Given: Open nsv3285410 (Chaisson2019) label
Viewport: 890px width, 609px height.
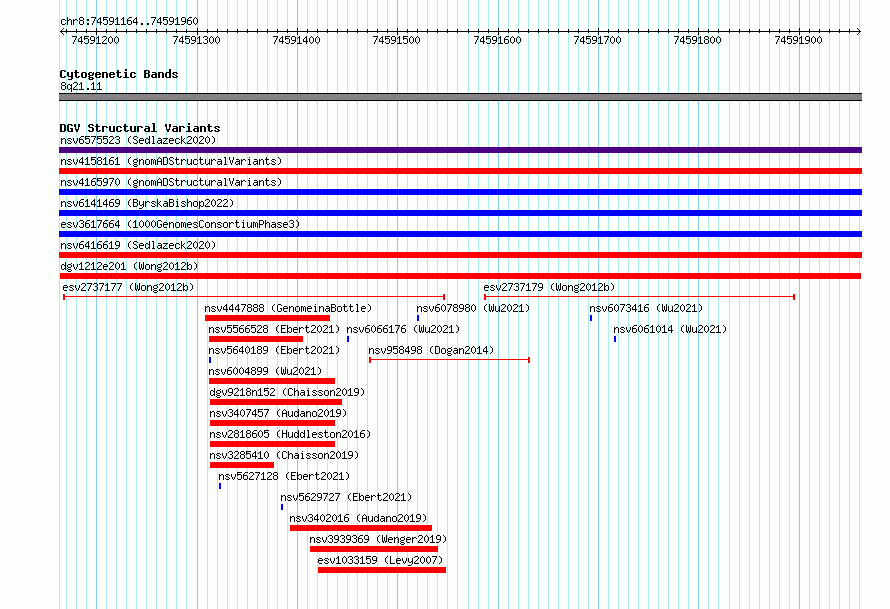Looking at the screenshot, I should coord(284,455).
